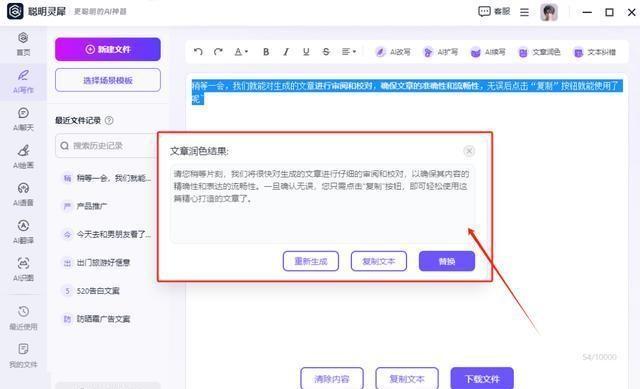Click the 新建文件 button
This screenshot has height=389, width=640.
coord(108,49)
